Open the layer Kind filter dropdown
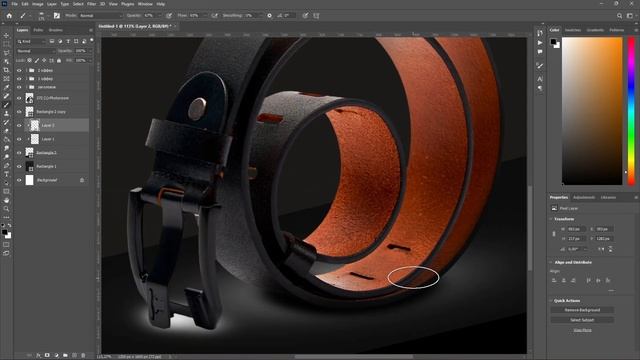The height and width of the screenshot is (360, 640). [x=32, y=41]
